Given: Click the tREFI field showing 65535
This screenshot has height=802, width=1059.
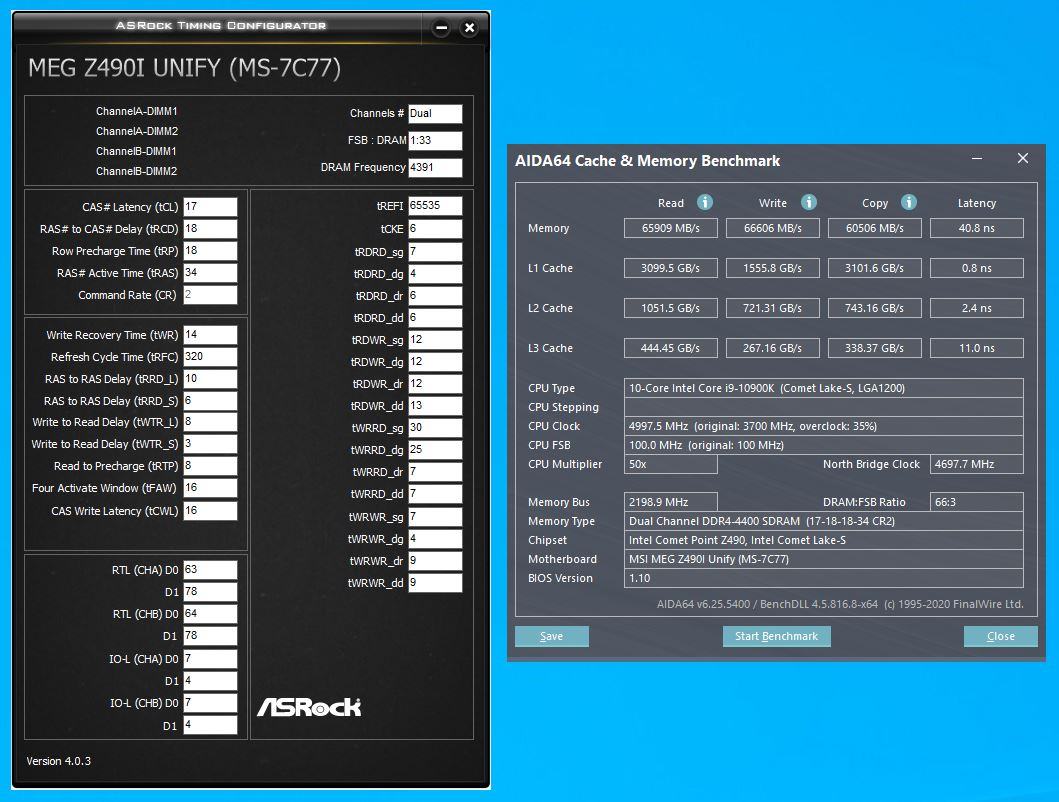Looking at the screenshot, I should pyautogui.click(x=435, y=206).
